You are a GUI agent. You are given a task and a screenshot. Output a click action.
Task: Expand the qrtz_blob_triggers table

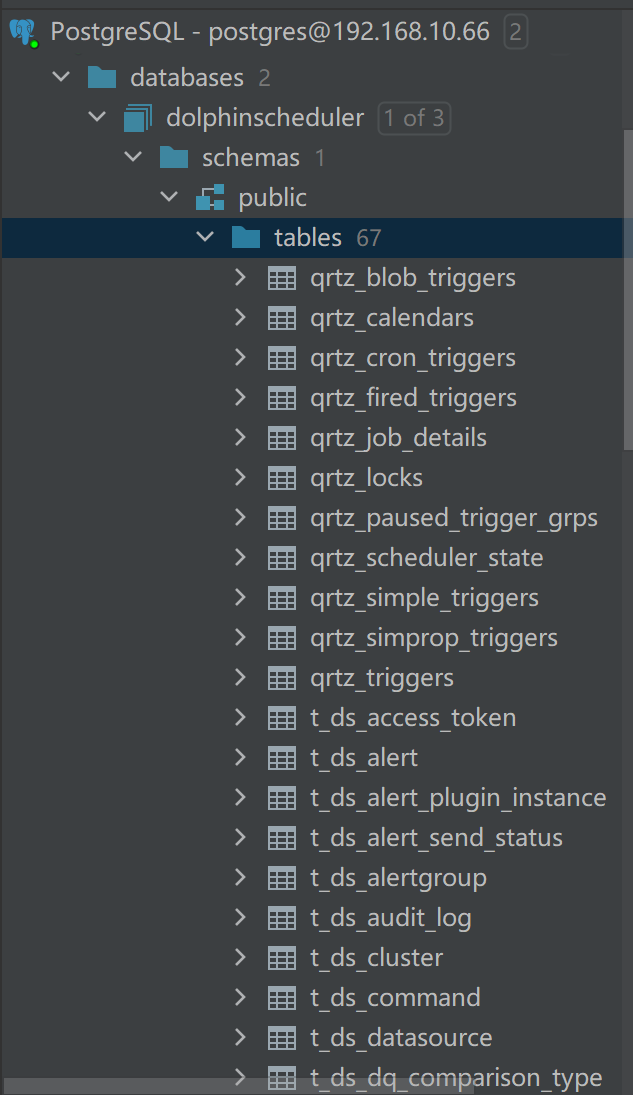[x=240, y=278]
